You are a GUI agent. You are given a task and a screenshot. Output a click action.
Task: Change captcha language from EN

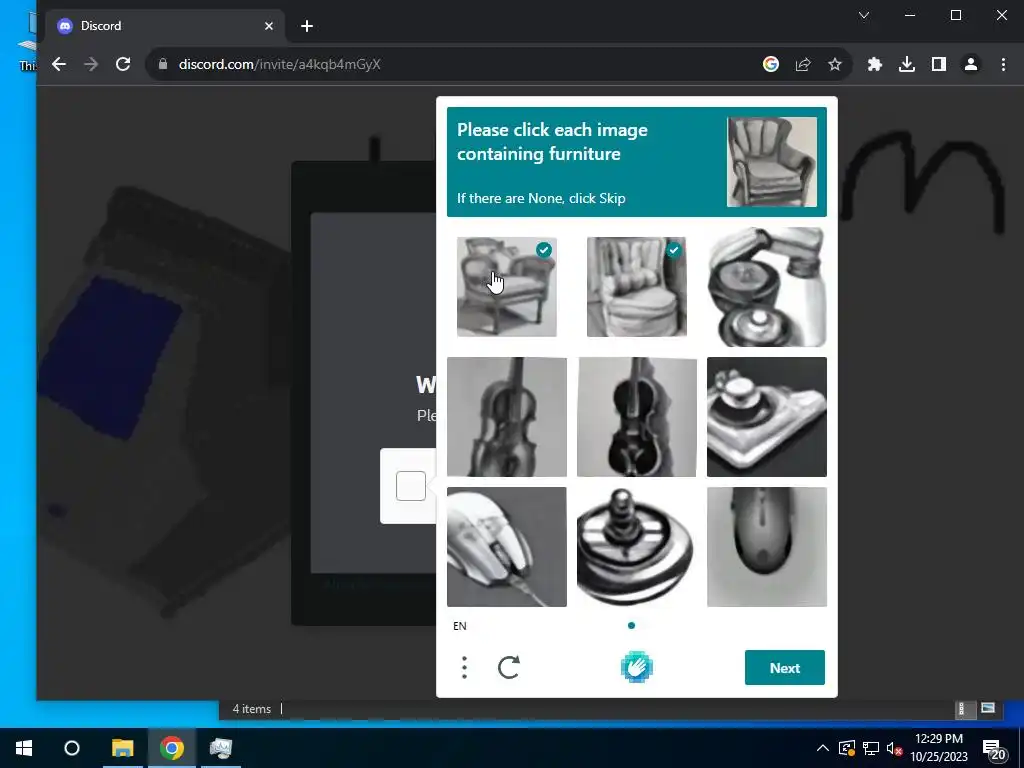460,626
